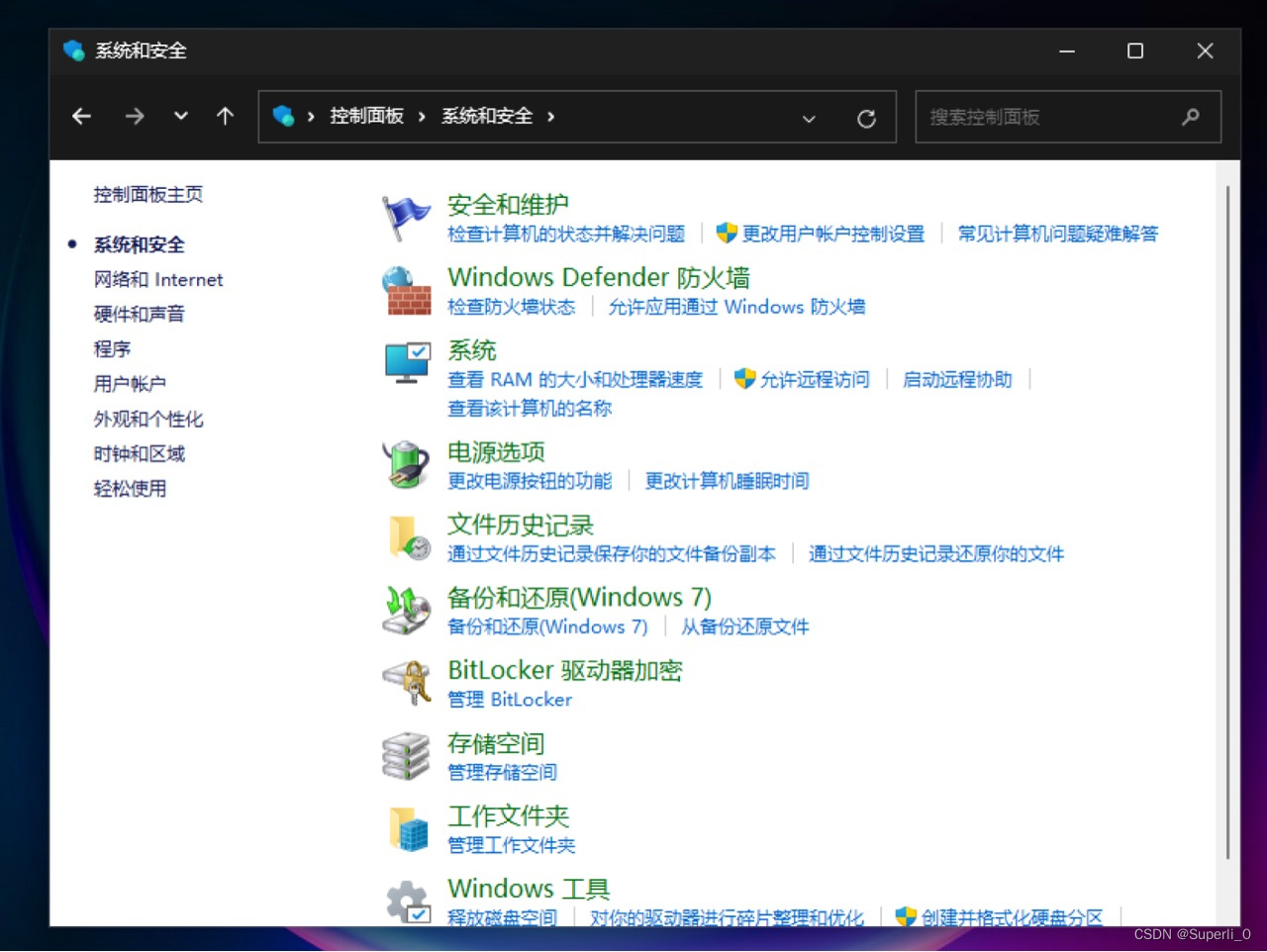Open the 存储空间 stacked drives icon
The height and width of the screenshot is (952, 1267).
pyautogui.click(x=406, y=755)
